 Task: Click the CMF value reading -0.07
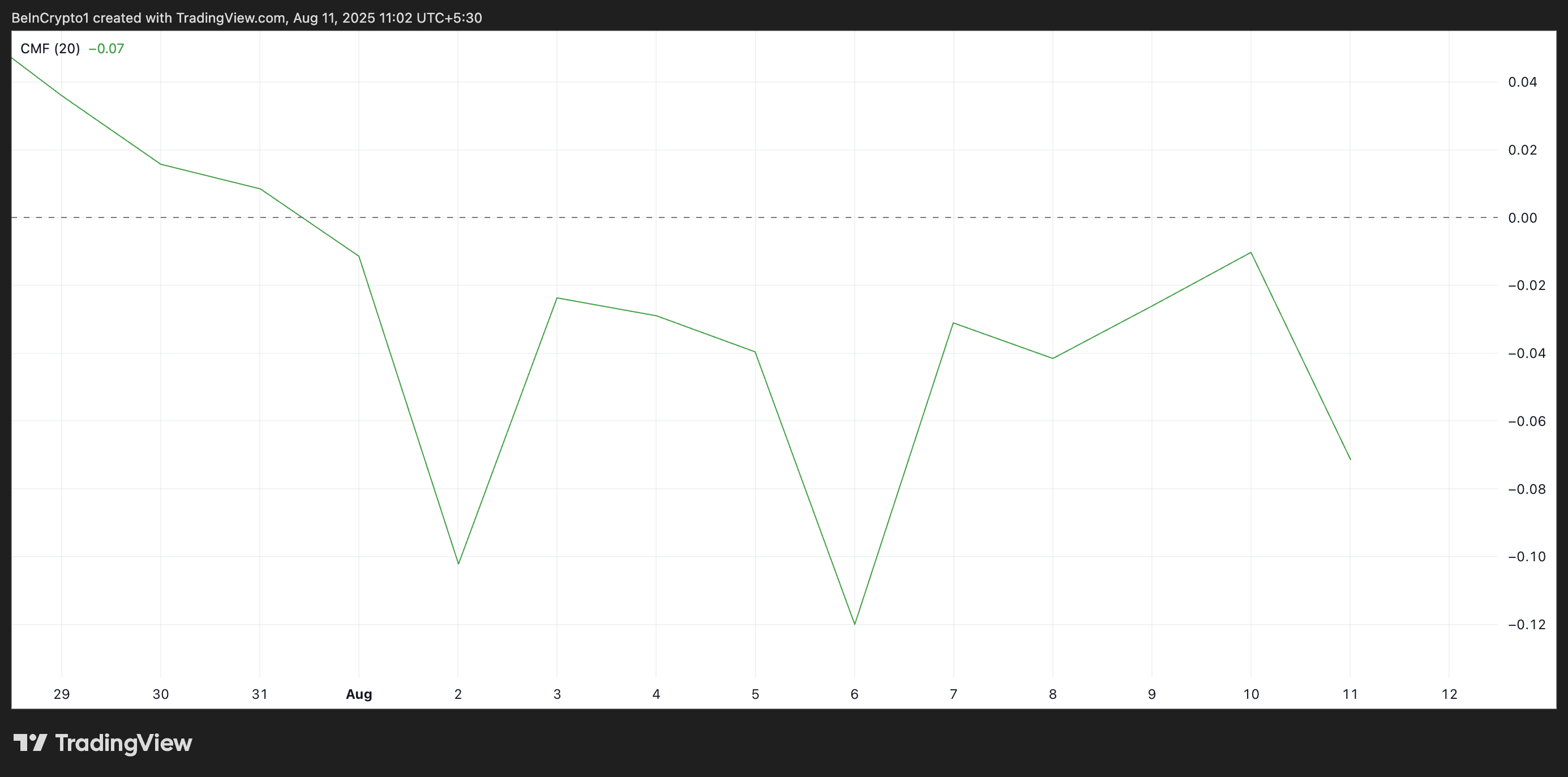click(x=106, y=49)
